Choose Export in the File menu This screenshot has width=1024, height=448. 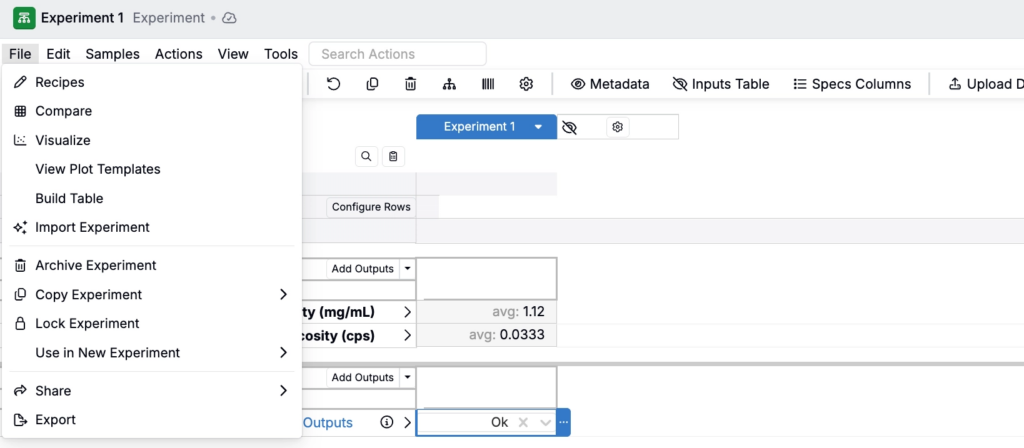(x=55, y=420)
